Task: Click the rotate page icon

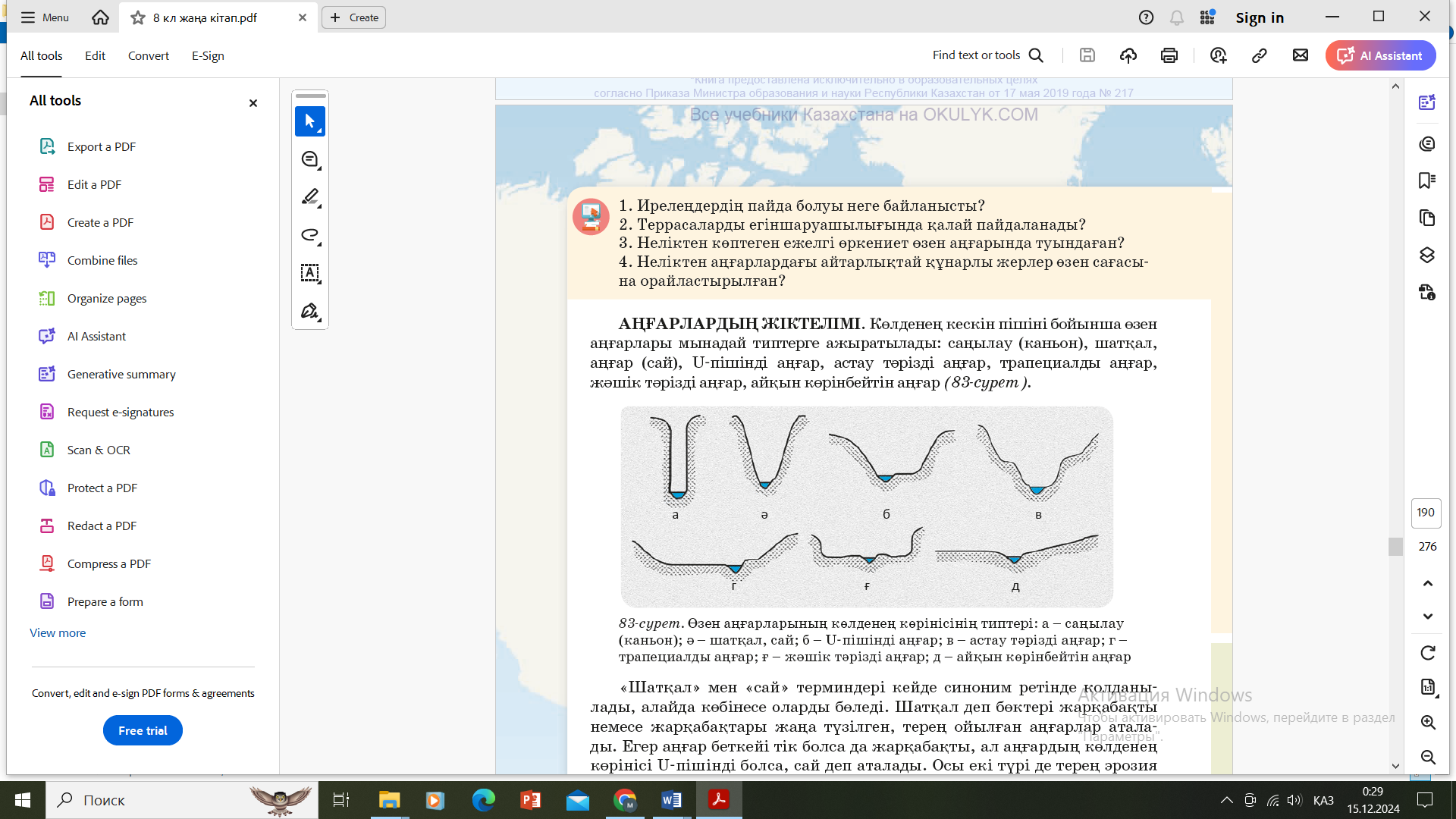Action: tap(1427, 653)
